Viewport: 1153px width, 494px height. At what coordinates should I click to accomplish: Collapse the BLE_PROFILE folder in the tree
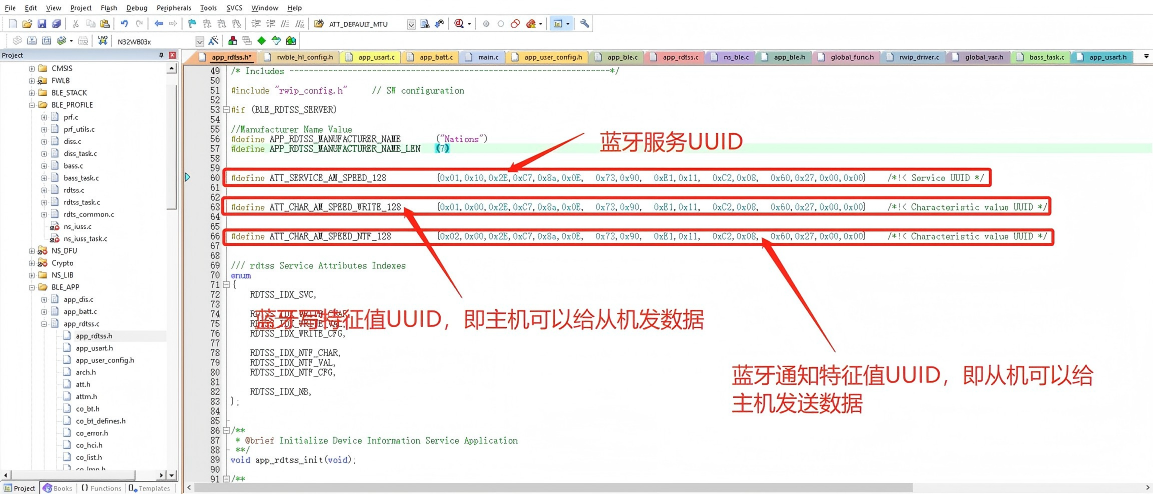coord(32,104)
